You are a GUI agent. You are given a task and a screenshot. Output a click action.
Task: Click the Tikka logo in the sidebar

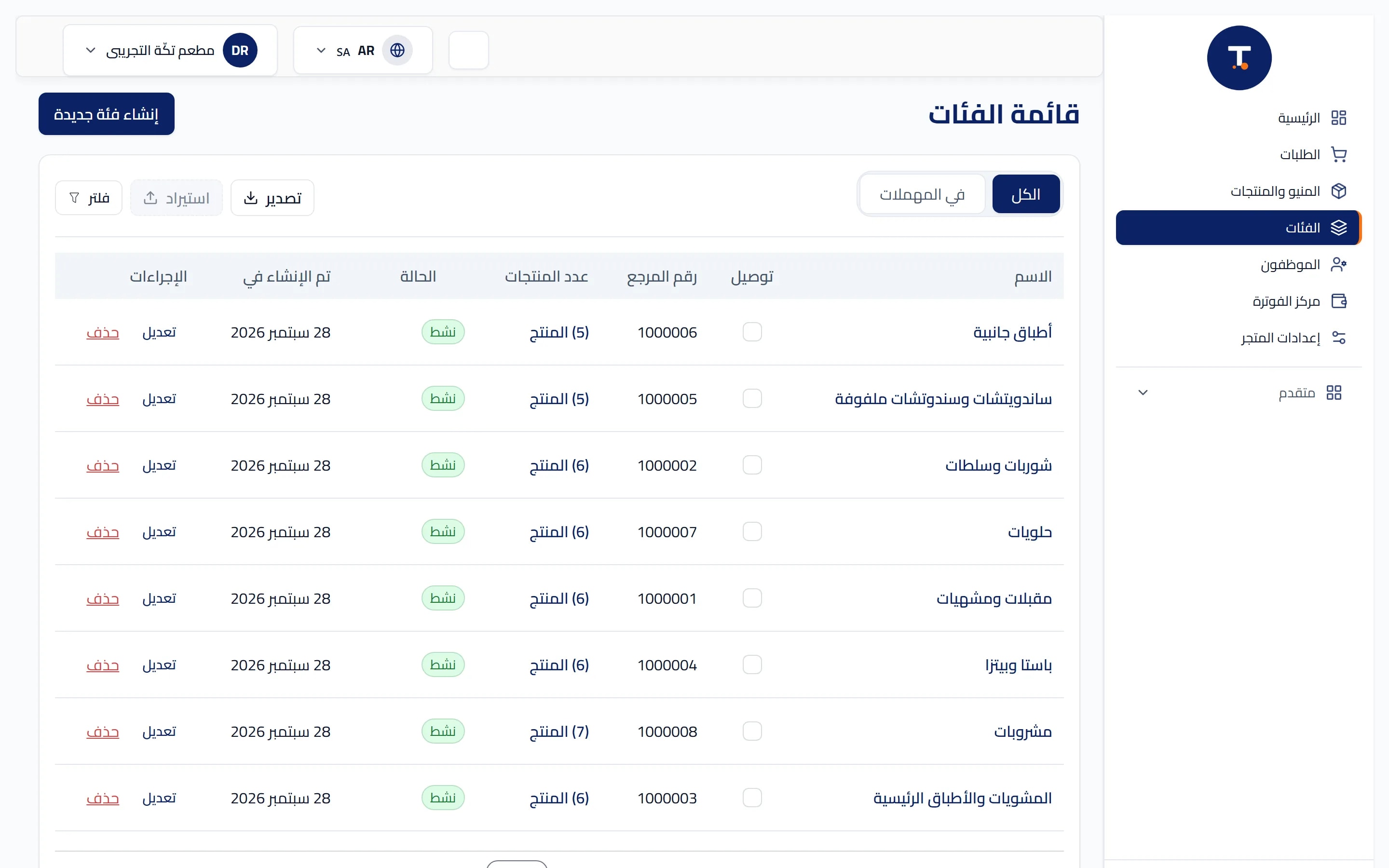(x=1239, y=58)
